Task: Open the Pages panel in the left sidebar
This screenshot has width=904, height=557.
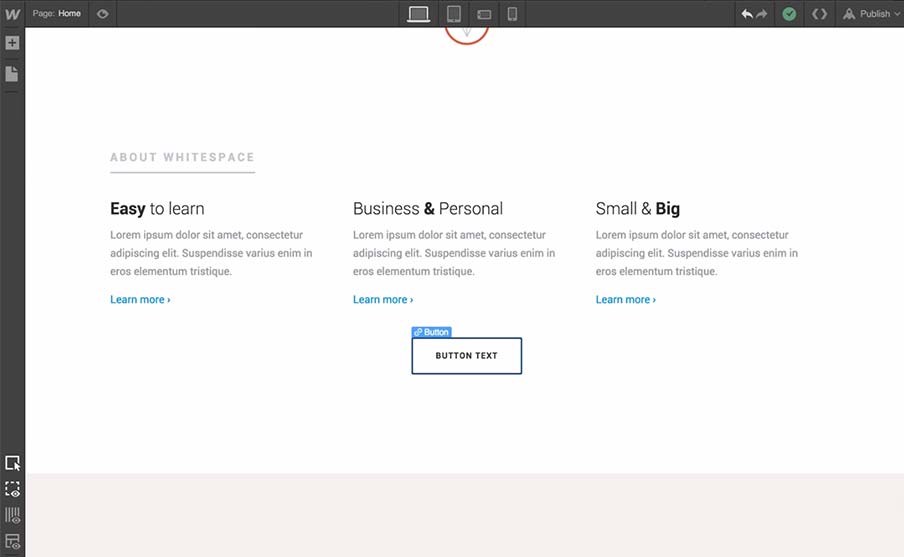Action: pos(12,74)
